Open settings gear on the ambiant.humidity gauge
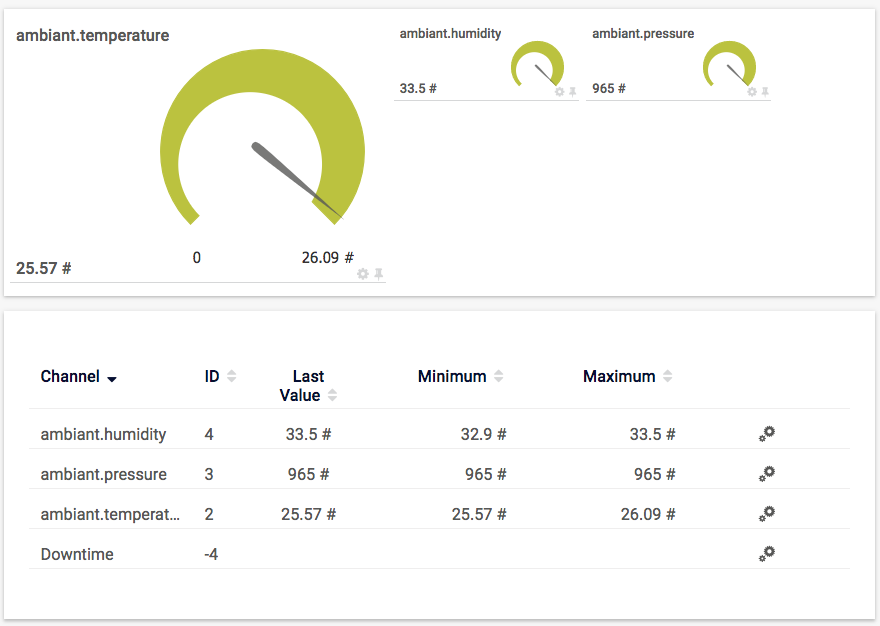880x626 pixels. [x=560, y=92]
